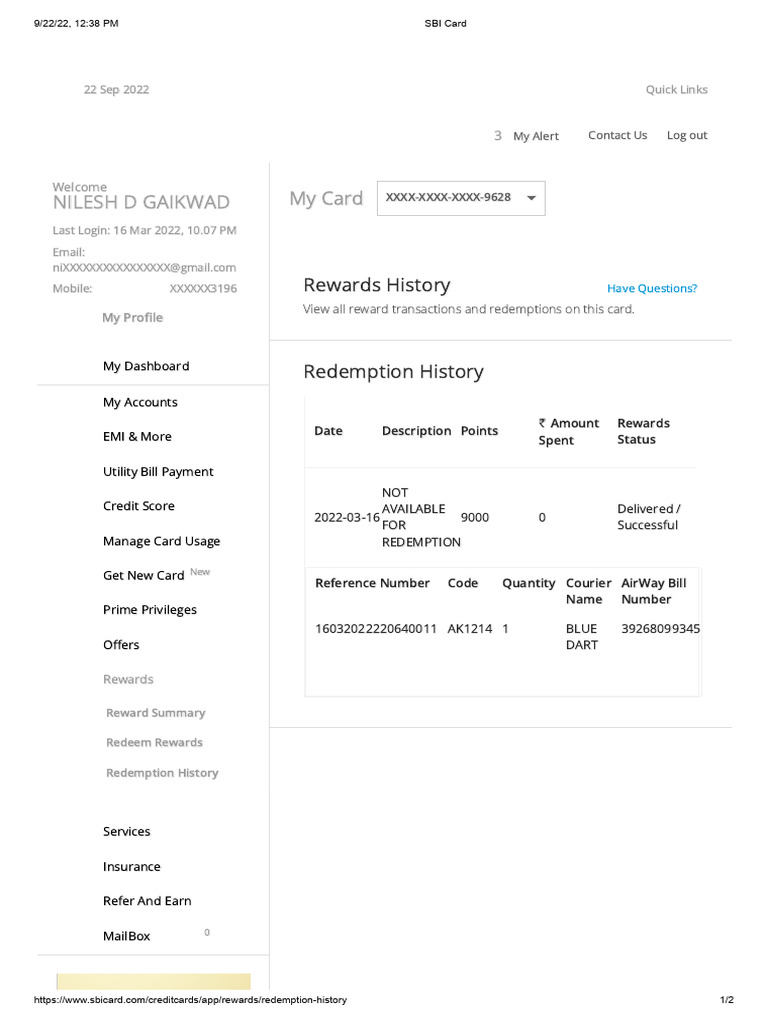Open MailBox

point(126,936)
